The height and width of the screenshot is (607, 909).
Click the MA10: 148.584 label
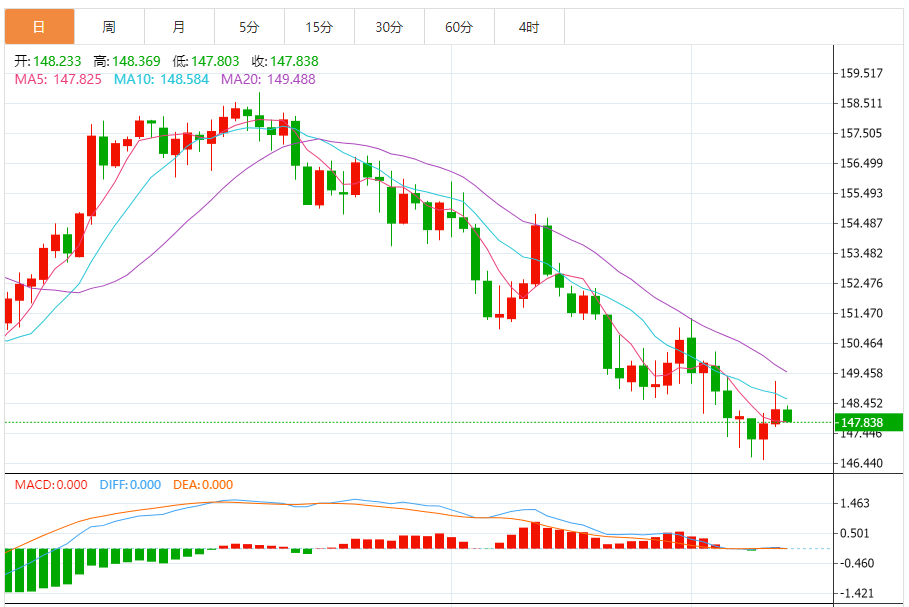point(161,79)
